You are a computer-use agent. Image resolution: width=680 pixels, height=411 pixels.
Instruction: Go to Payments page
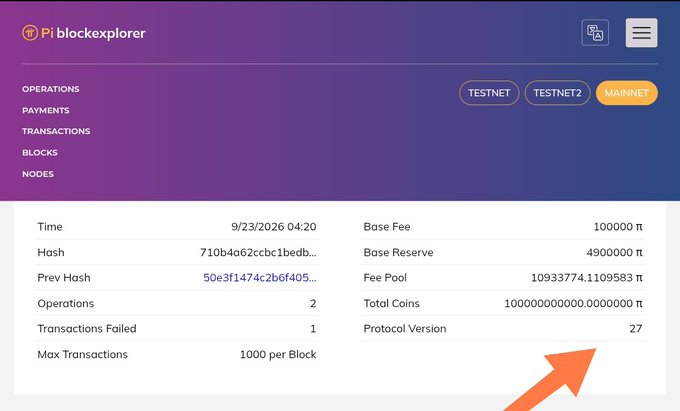point(46,110)
